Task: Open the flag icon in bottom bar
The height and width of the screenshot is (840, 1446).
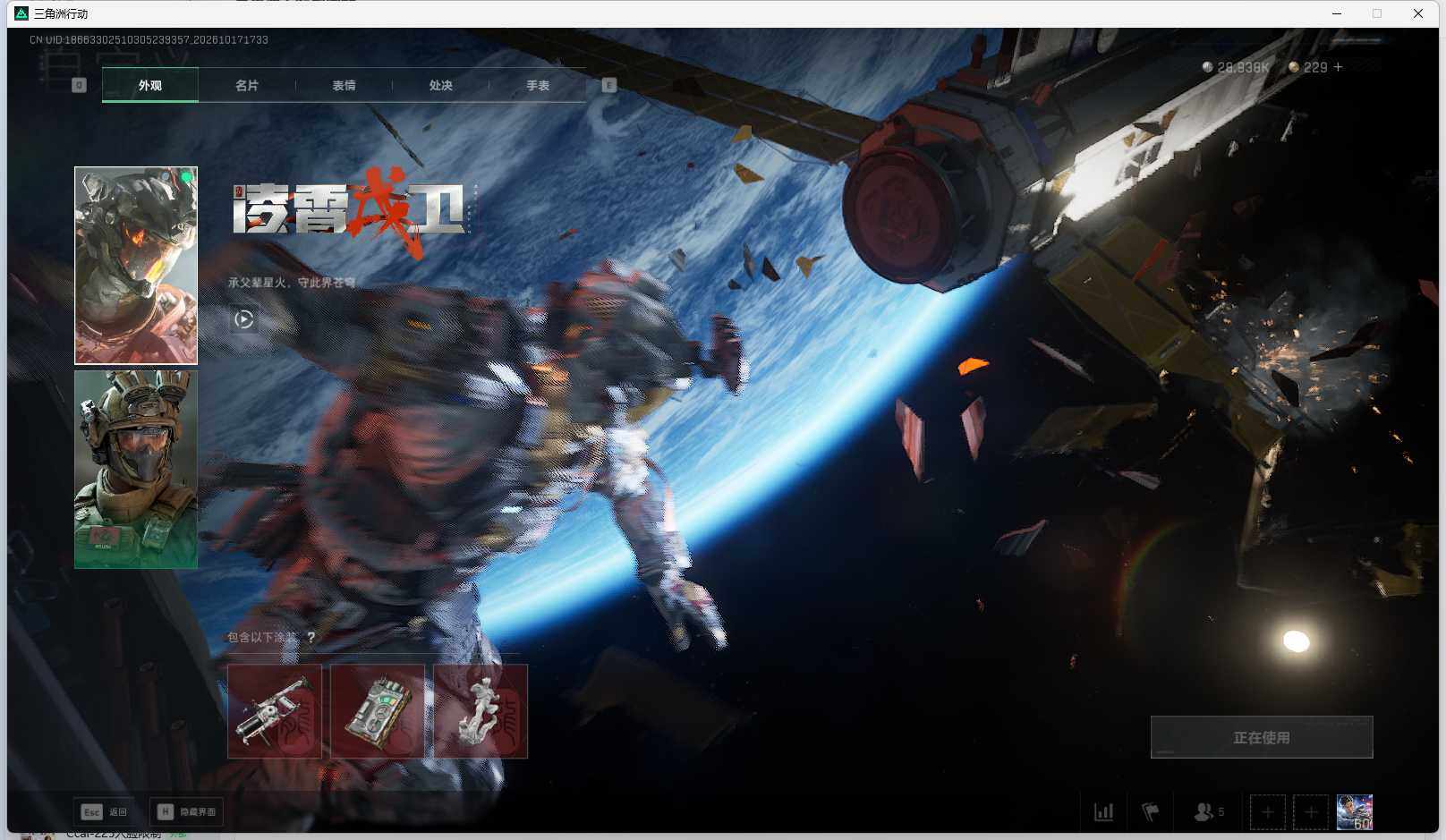Action: pyautogui.click(x=1151, y=812)
